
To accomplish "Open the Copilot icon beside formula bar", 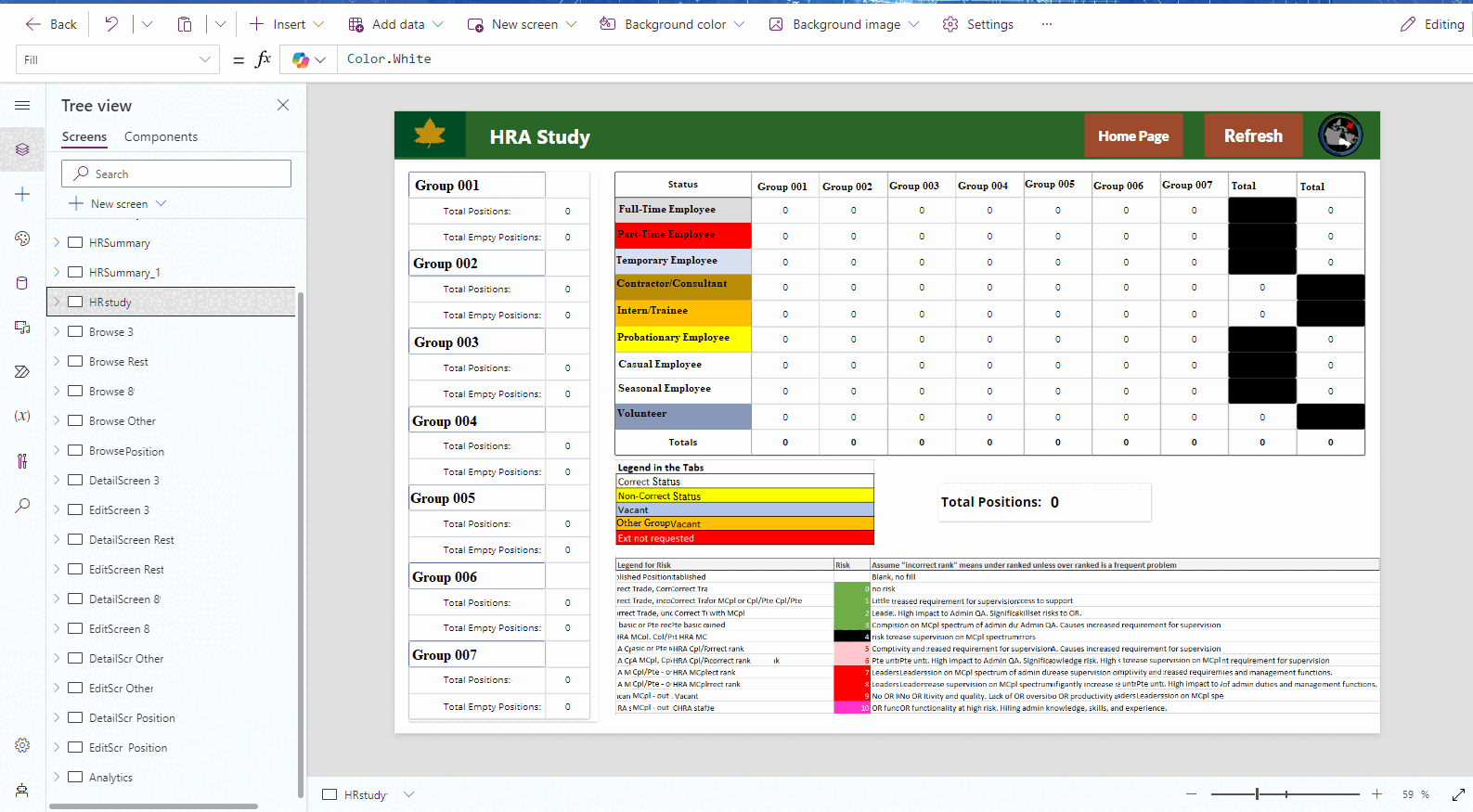I will [301, 59].
